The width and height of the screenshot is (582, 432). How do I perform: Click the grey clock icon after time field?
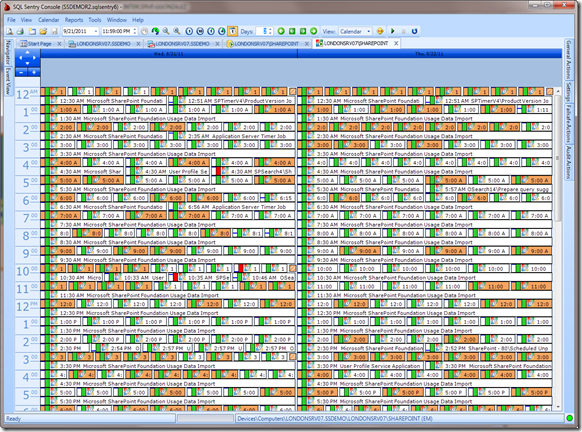pos(144,31)
